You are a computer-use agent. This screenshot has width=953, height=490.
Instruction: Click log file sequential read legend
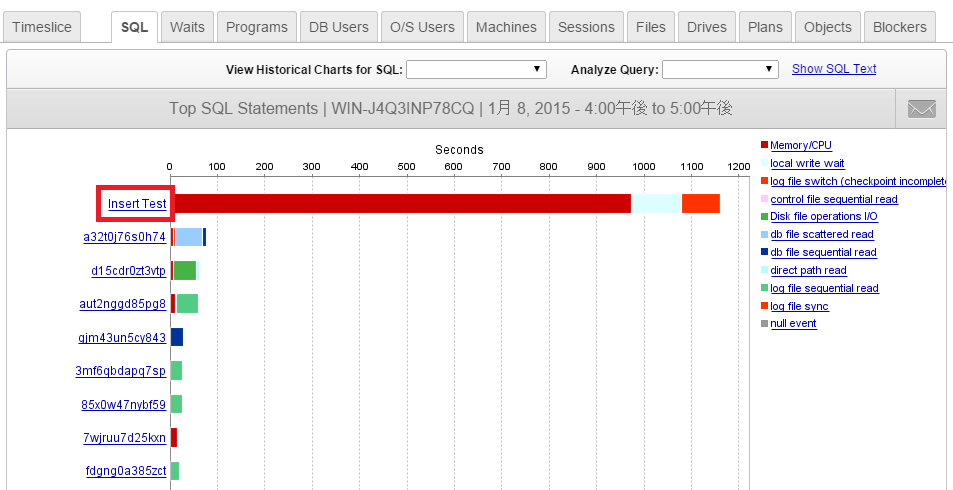824,288
